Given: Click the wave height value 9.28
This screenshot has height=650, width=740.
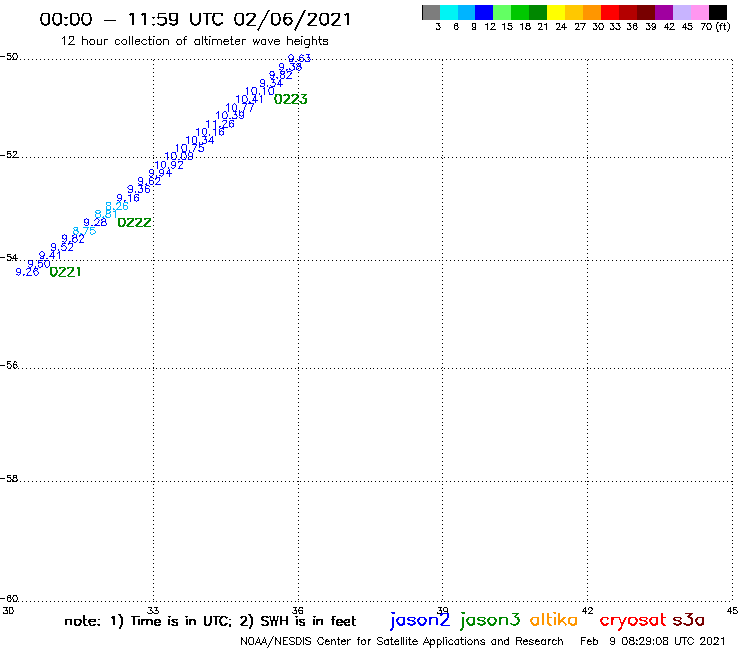Looking at the screenshot, I should [x=95, y=222].
